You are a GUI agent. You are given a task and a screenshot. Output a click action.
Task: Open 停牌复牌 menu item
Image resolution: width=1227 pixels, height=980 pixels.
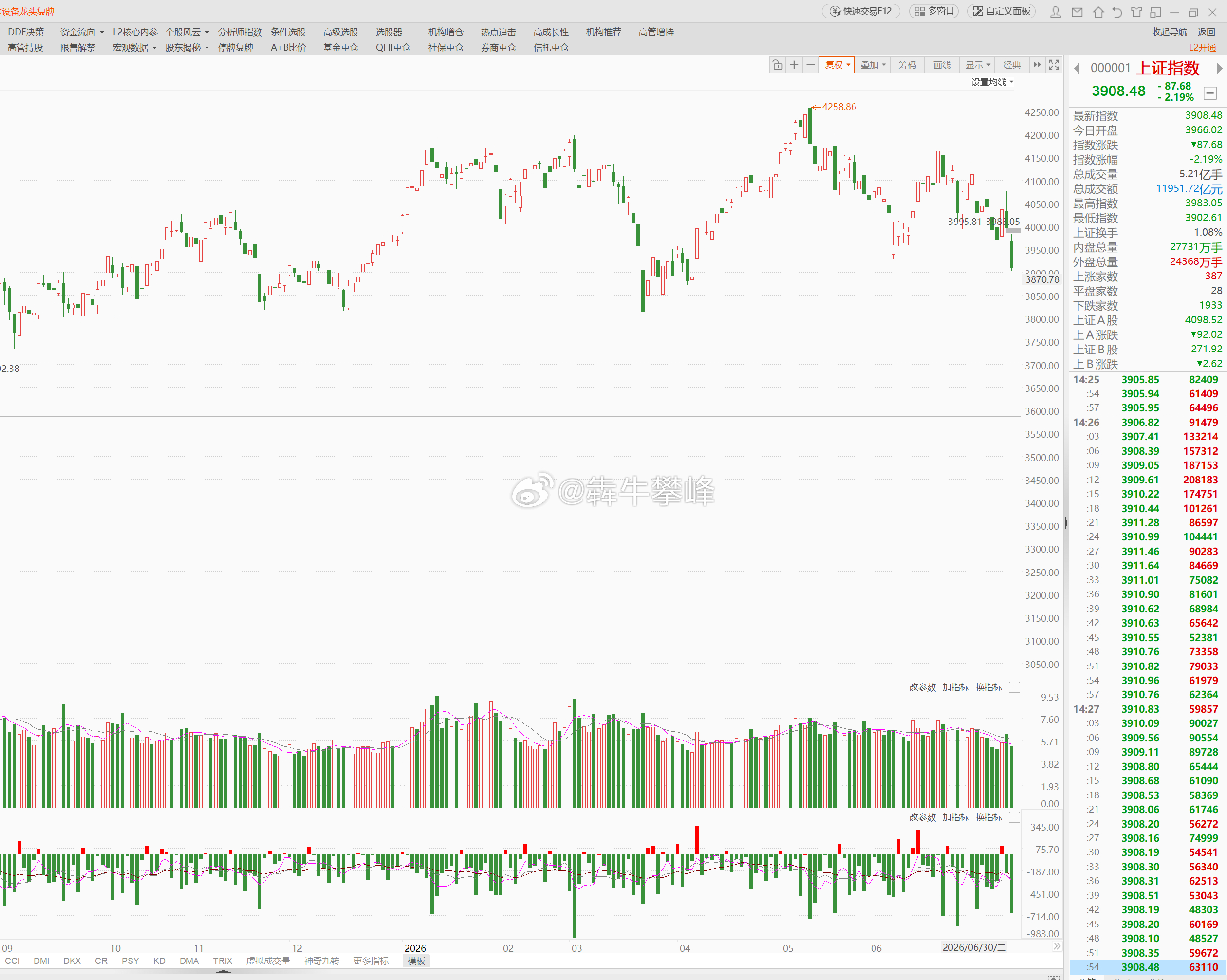235,47
